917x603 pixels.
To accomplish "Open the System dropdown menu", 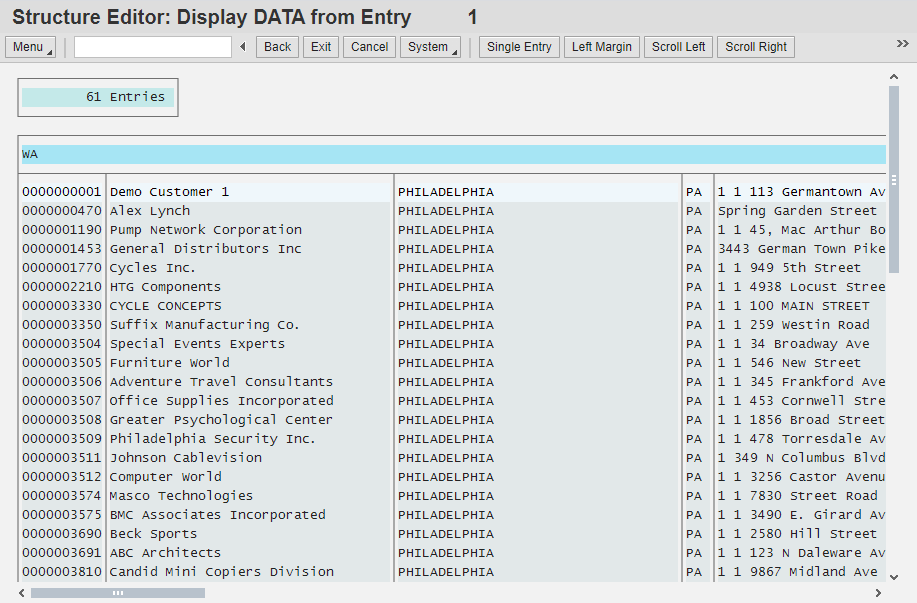I will (x=430, y=47).
